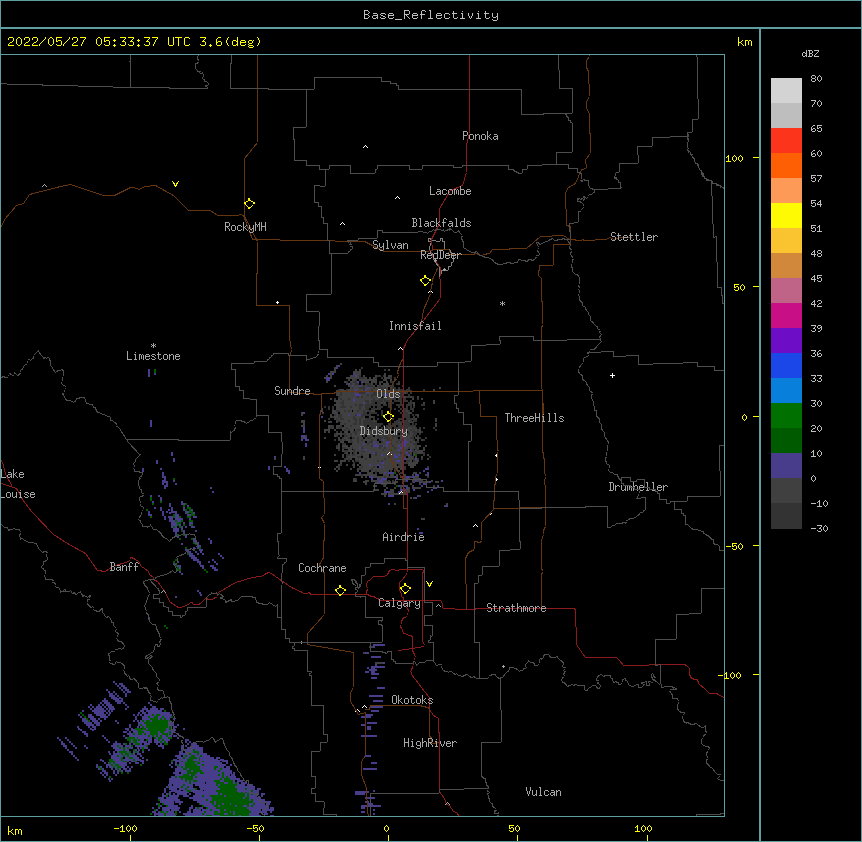Click white plus marker north of Drumheller

612,375
